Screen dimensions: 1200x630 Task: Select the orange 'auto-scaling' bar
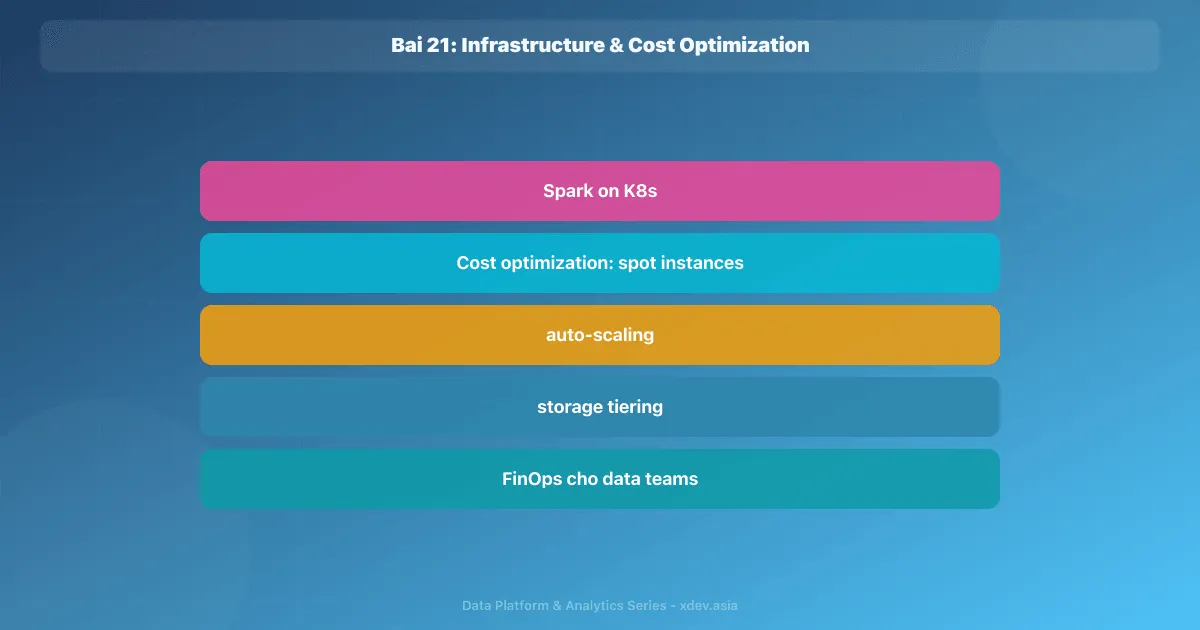click(x=600, y=335)
